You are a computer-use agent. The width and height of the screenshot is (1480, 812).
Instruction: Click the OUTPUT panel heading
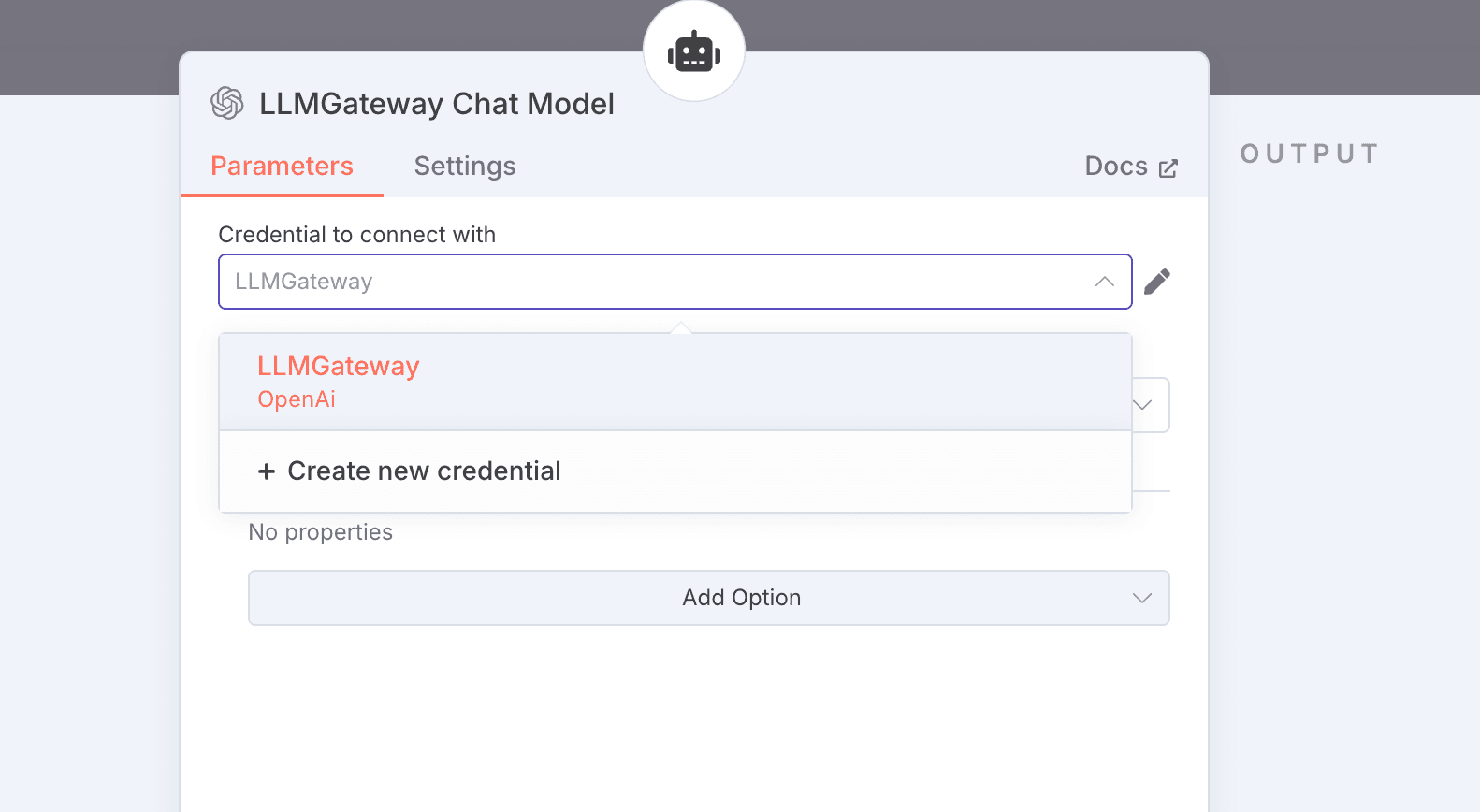point(1309,153)
